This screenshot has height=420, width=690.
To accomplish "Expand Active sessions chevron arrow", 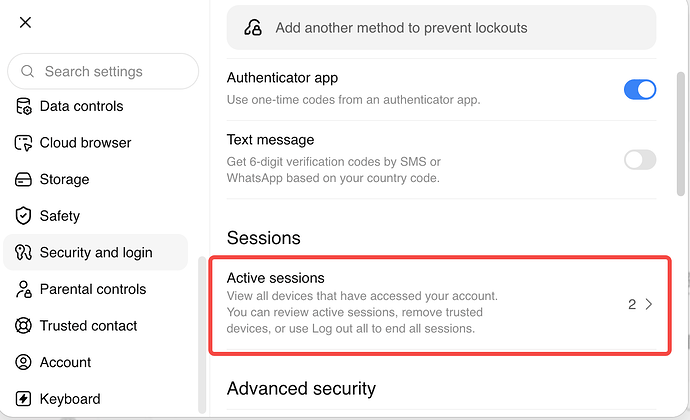I will point(649,304).
